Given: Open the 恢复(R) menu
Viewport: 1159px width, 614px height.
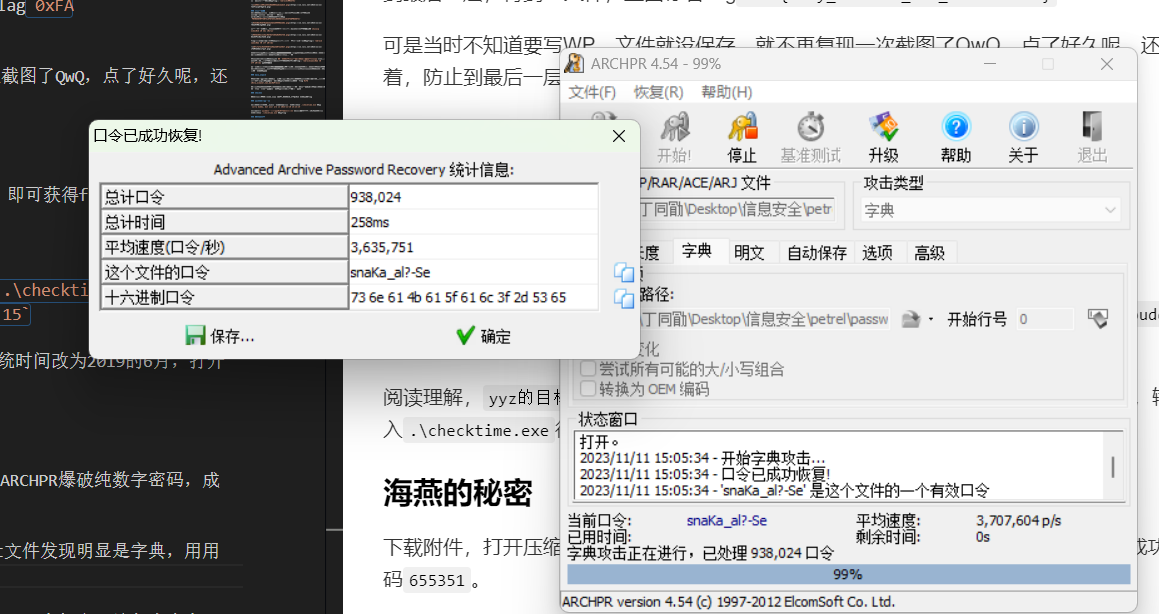Looking at the screenshot, I should click(x=658, y=92).
